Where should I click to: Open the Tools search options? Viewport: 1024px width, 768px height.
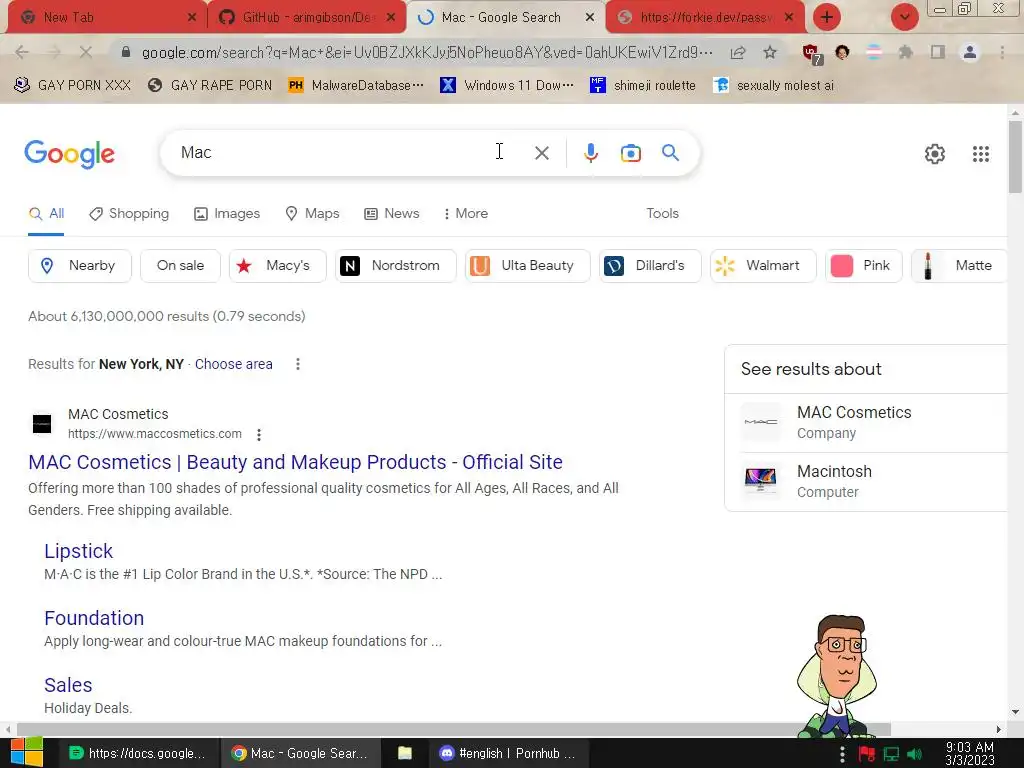(662, 214)
